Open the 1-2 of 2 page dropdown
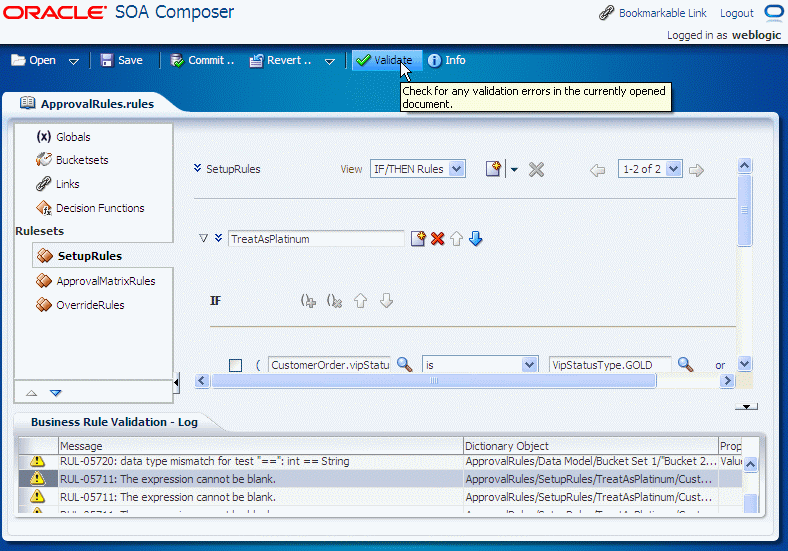The width and height of the screenshot is (788, 551). tap(650, 169)
